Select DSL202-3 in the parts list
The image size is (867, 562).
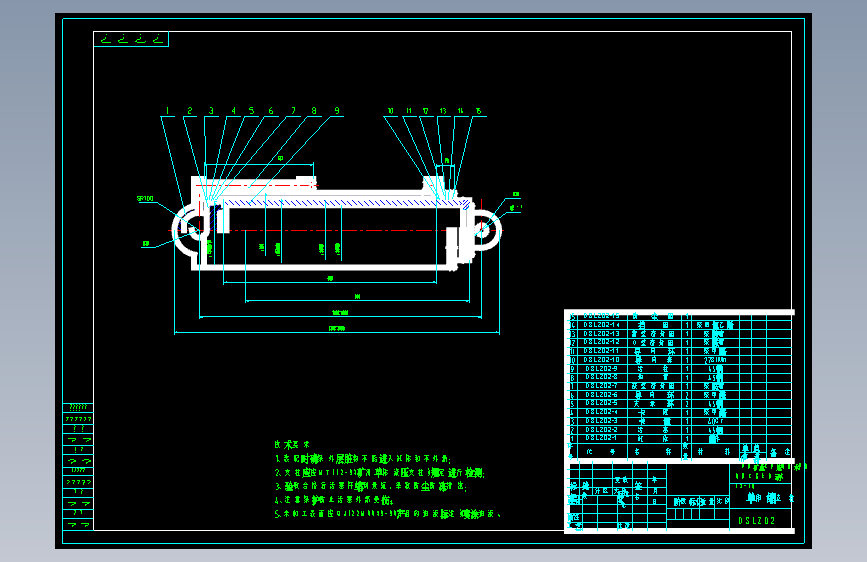[x=602, y=421]
